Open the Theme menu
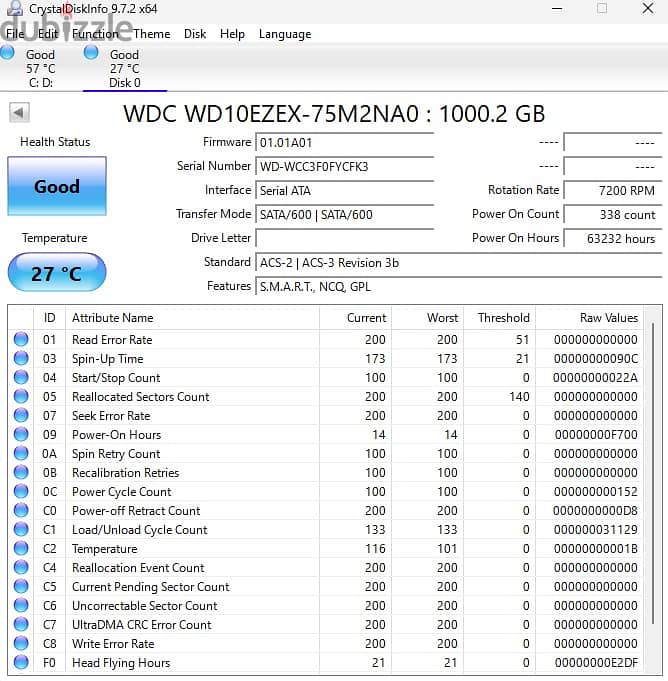Screen dimensions: 668x681 point(152,34)
